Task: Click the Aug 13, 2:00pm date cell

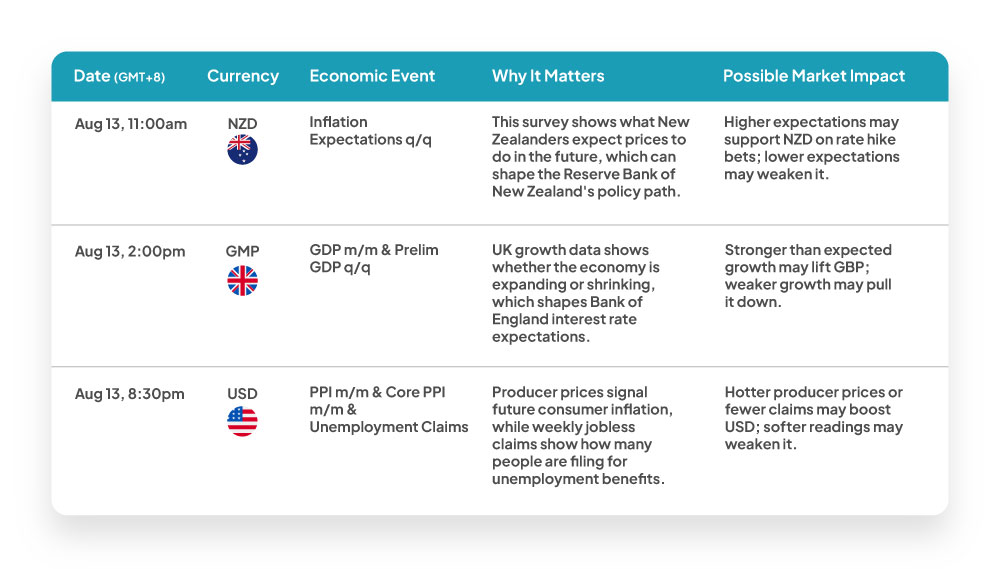Action: coord(130,251)
